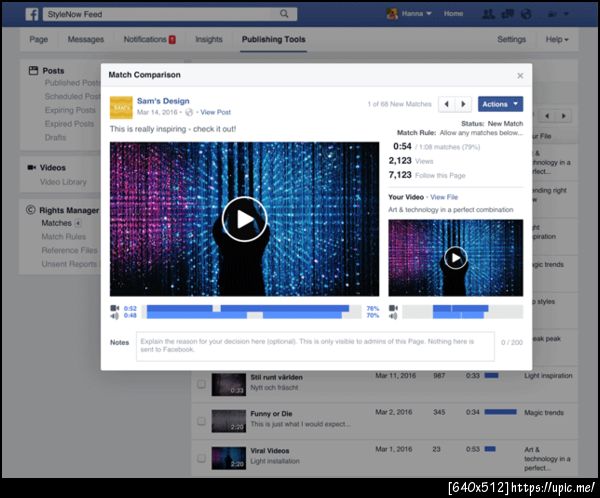Image resolution: width=600 pixels, height=498 pixels.
Task: Click the Facebook logo icon
Action: click(x=32, y=15)
